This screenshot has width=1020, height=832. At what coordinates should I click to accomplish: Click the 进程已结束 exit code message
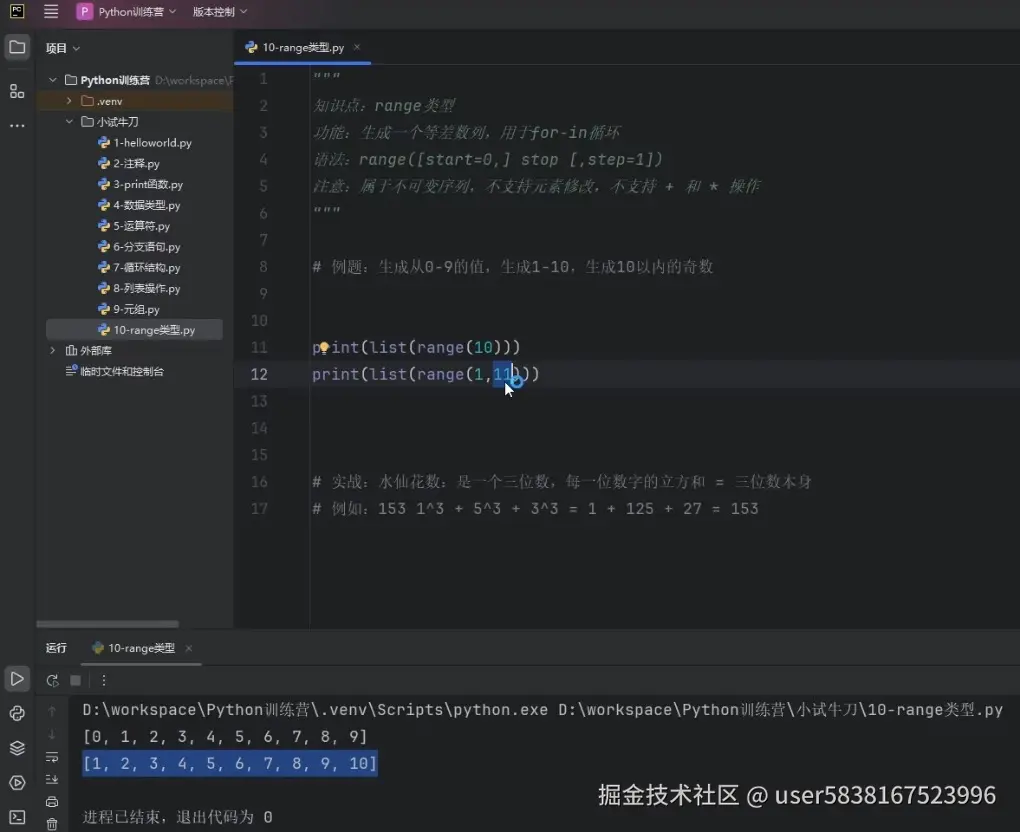pos(177,817)
